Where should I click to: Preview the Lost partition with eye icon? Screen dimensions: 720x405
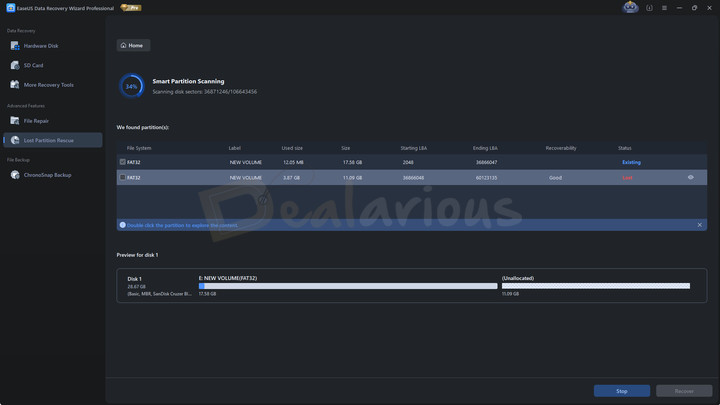pos(691,177)
